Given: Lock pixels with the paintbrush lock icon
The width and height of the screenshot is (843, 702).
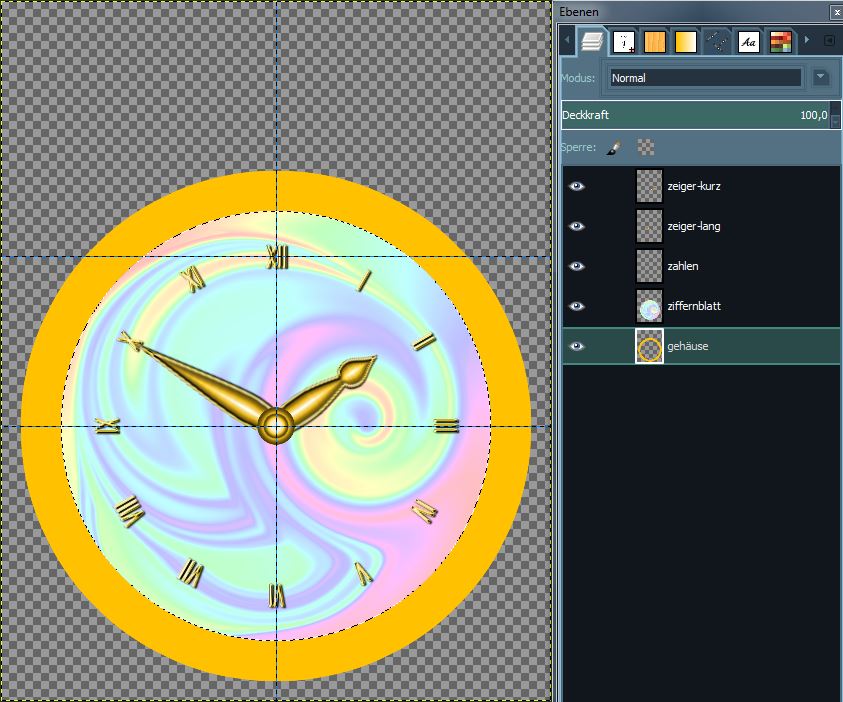Looking at the screenshot, I should click(x=615, y=147).
